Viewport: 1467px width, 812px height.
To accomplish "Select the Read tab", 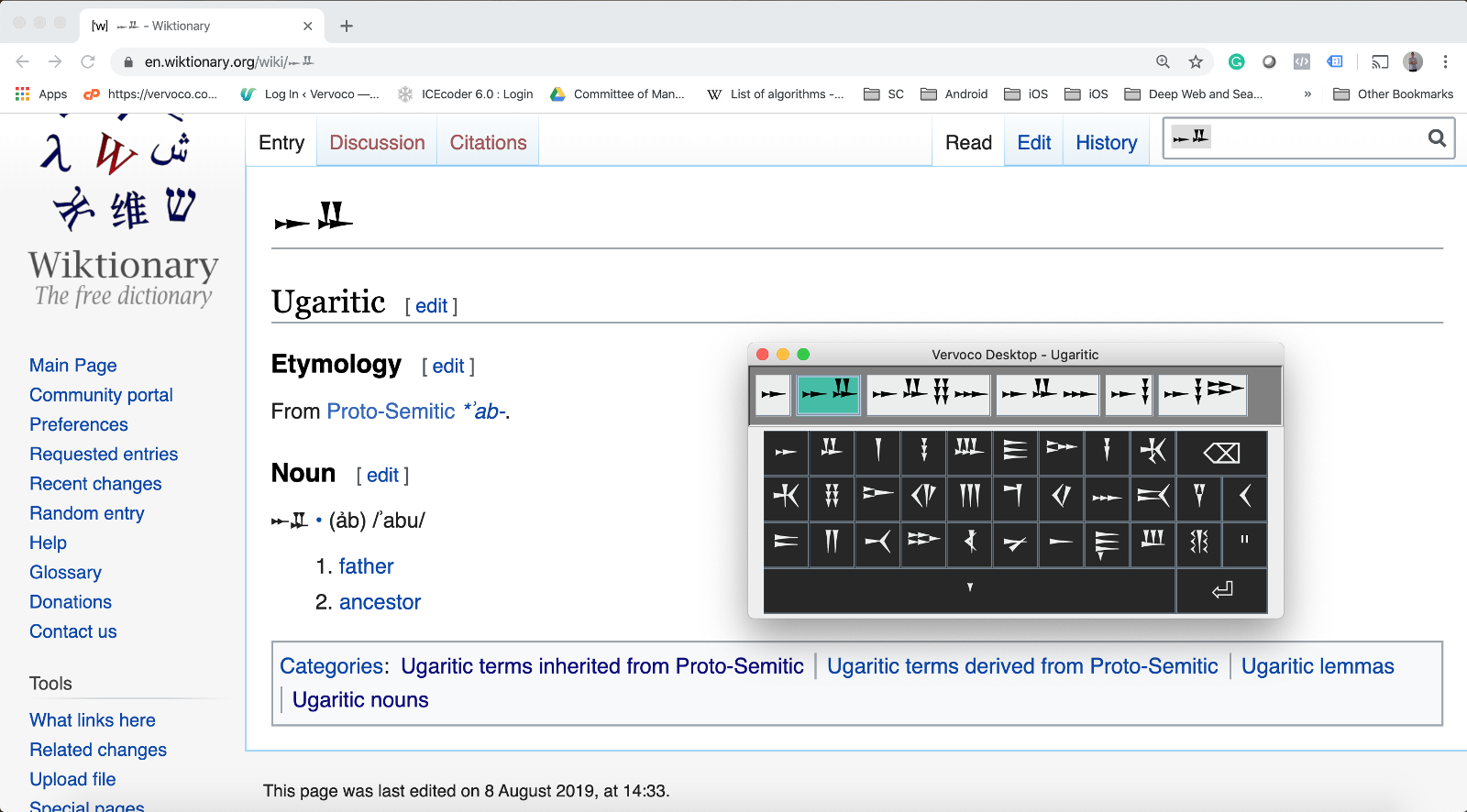I will [968, 142].
